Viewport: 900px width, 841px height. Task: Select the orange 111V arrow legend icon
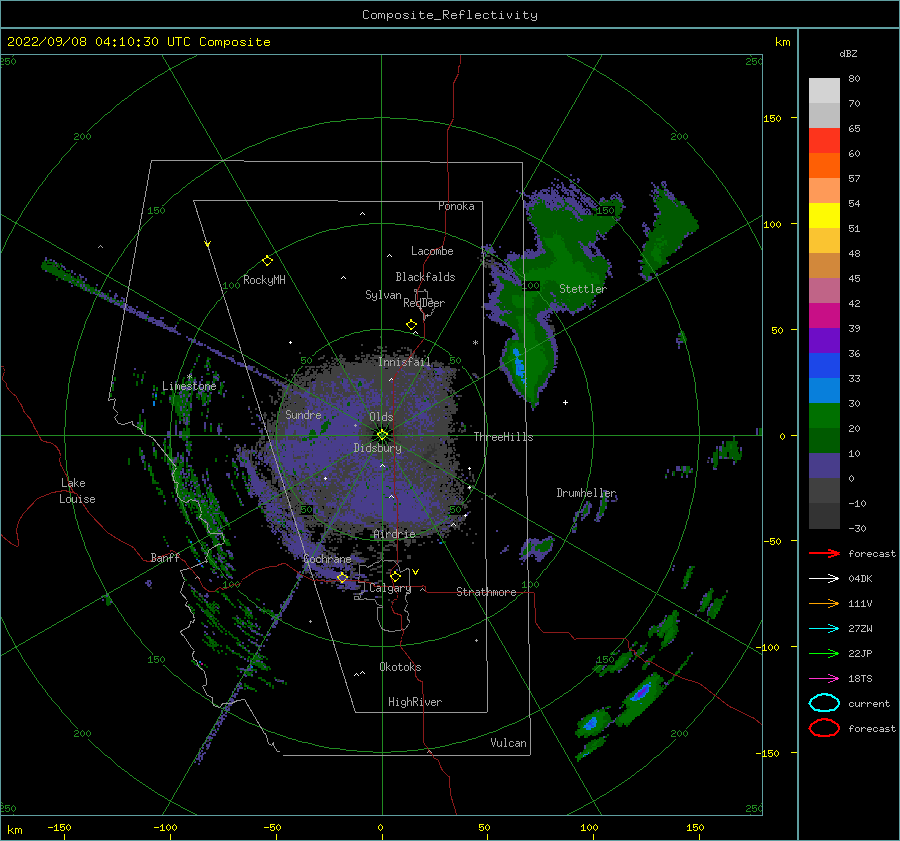824,603
